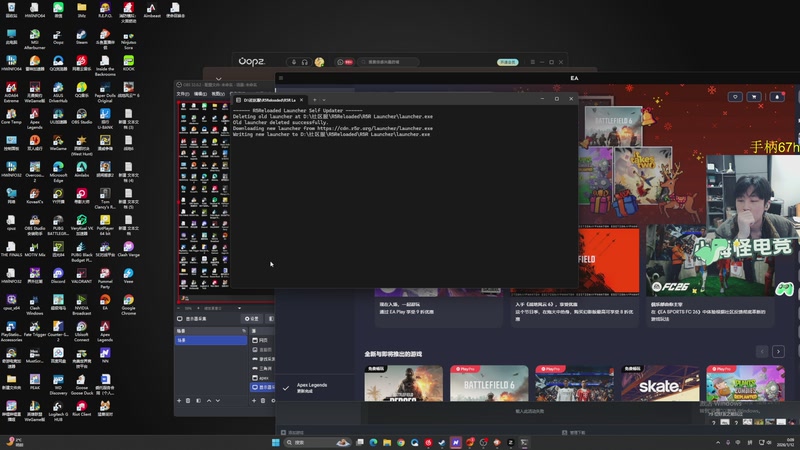
Task: Open the EA app hamburger menu
Action: point(281,78)
